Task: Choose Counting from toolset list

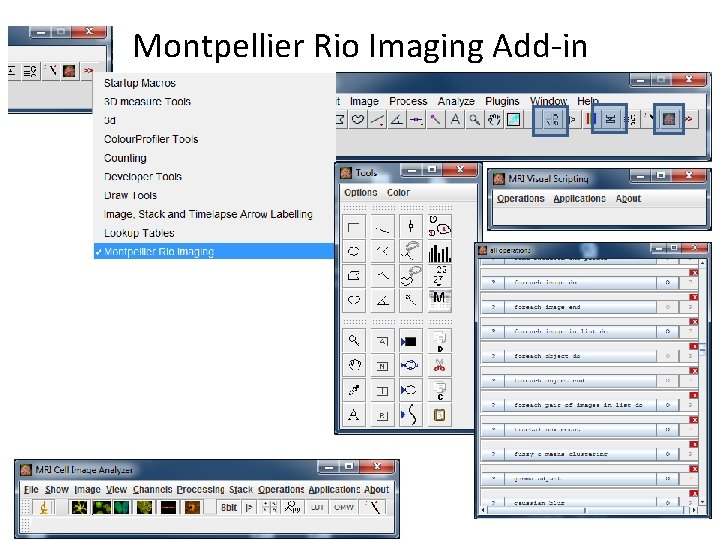Action: [x=125, y=158]
